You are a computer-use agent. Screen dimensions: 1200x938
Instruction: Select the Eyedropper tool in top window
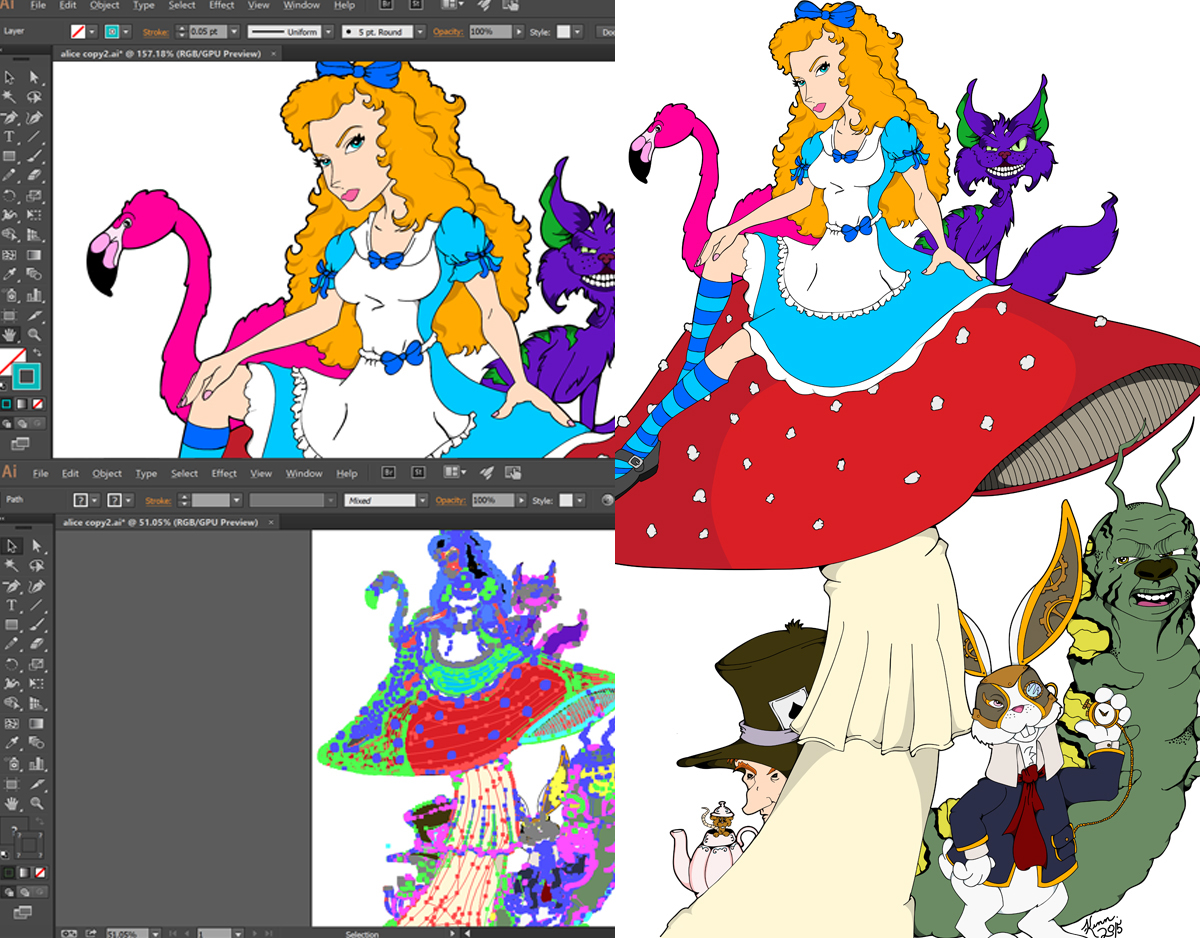9,273
